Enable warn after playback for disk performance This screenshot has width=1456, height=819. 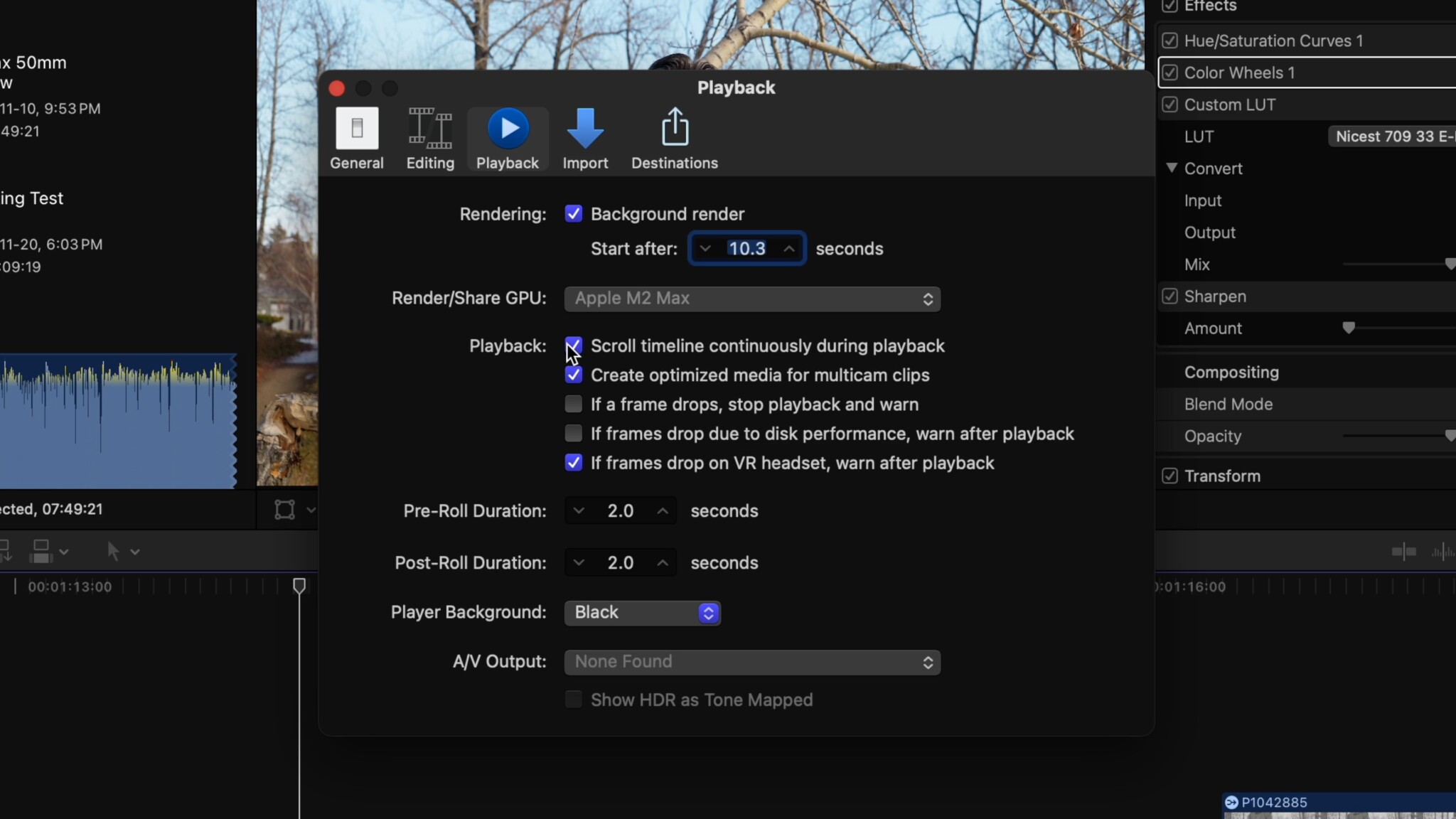click(x=574, y=433)
